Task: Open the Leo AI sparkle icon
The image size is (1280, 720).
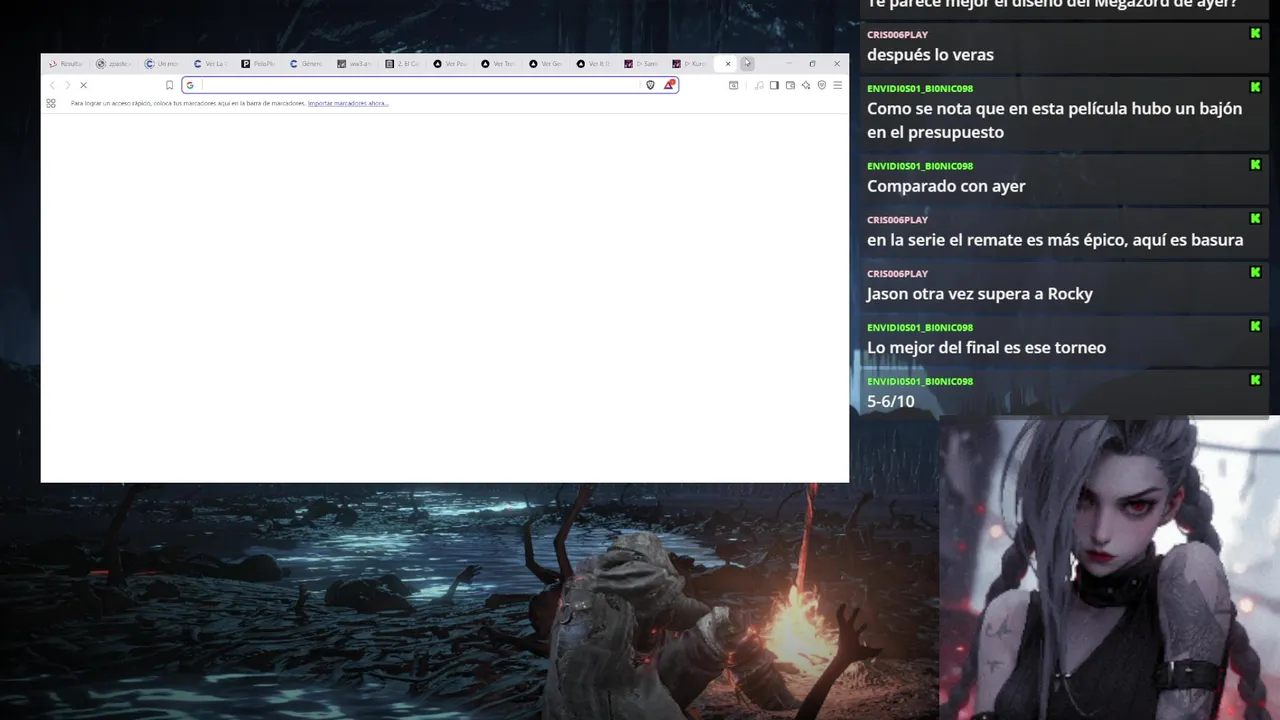Action: [806, 85]
